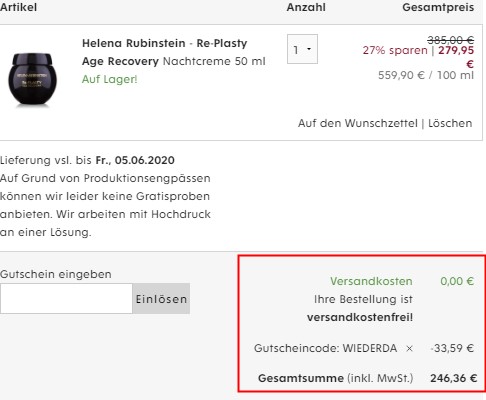Open the Re-Plasty cream jar product image

click(32, 79)
